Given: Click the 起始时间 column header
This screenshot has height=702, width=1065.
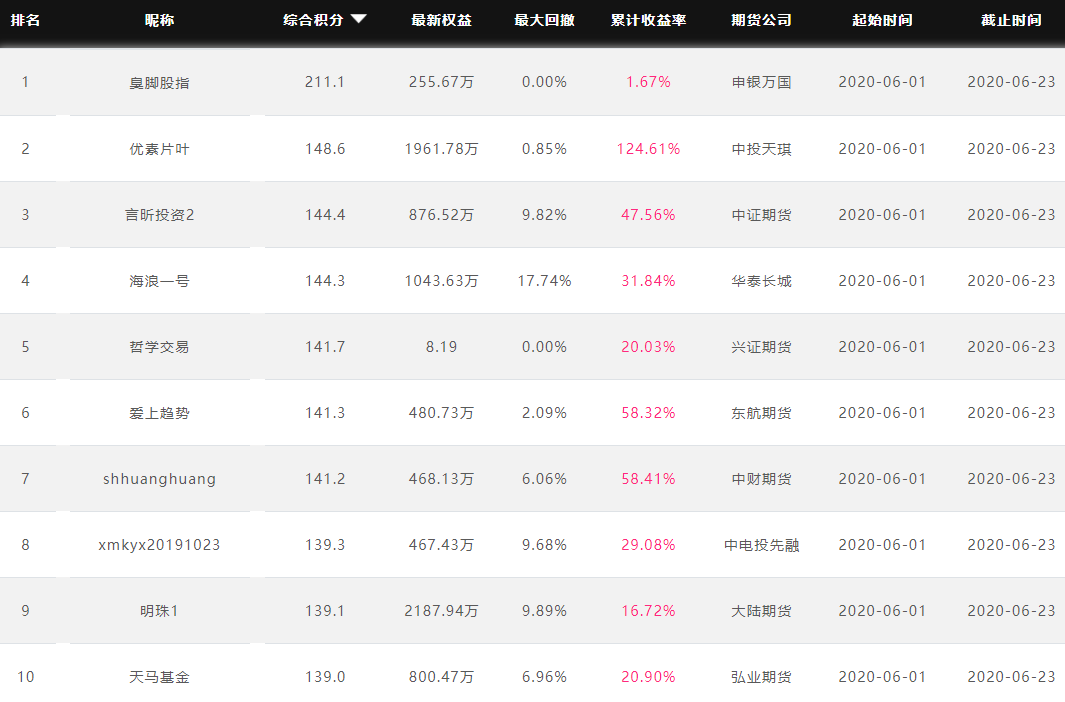Looking at the screenshot, I should pyautogui.click(x=882, y=20).
